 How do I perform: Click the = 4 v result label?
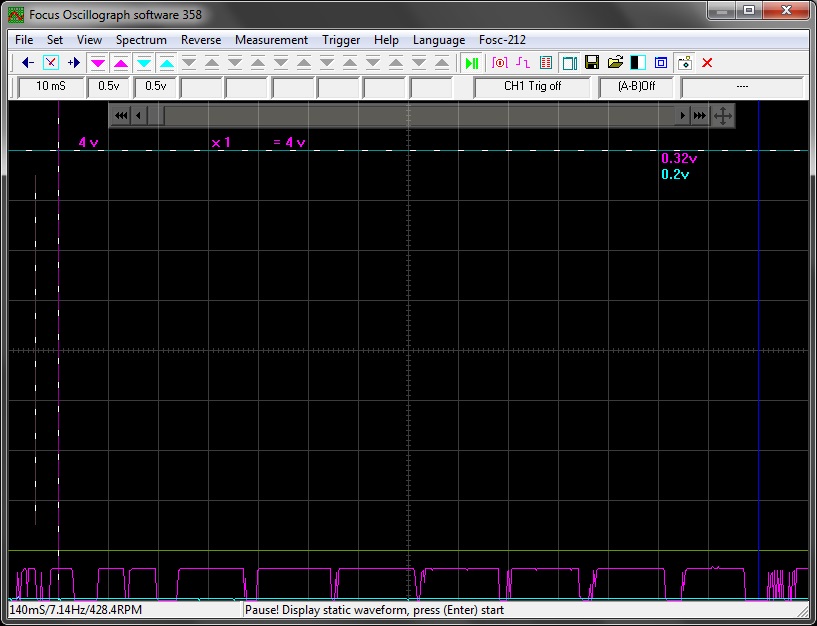point(289,142)
